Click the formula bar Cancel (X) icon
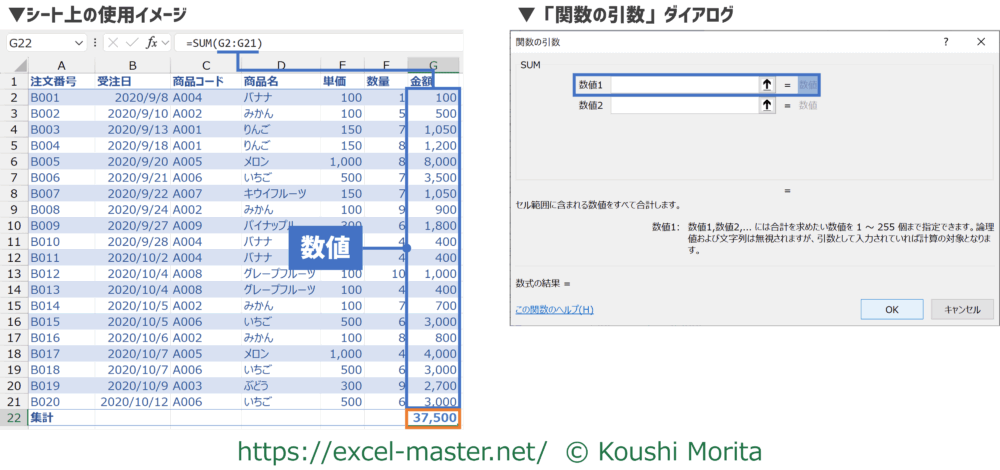The height and width of the screenshot is (470, 1000). click(112, 43)
